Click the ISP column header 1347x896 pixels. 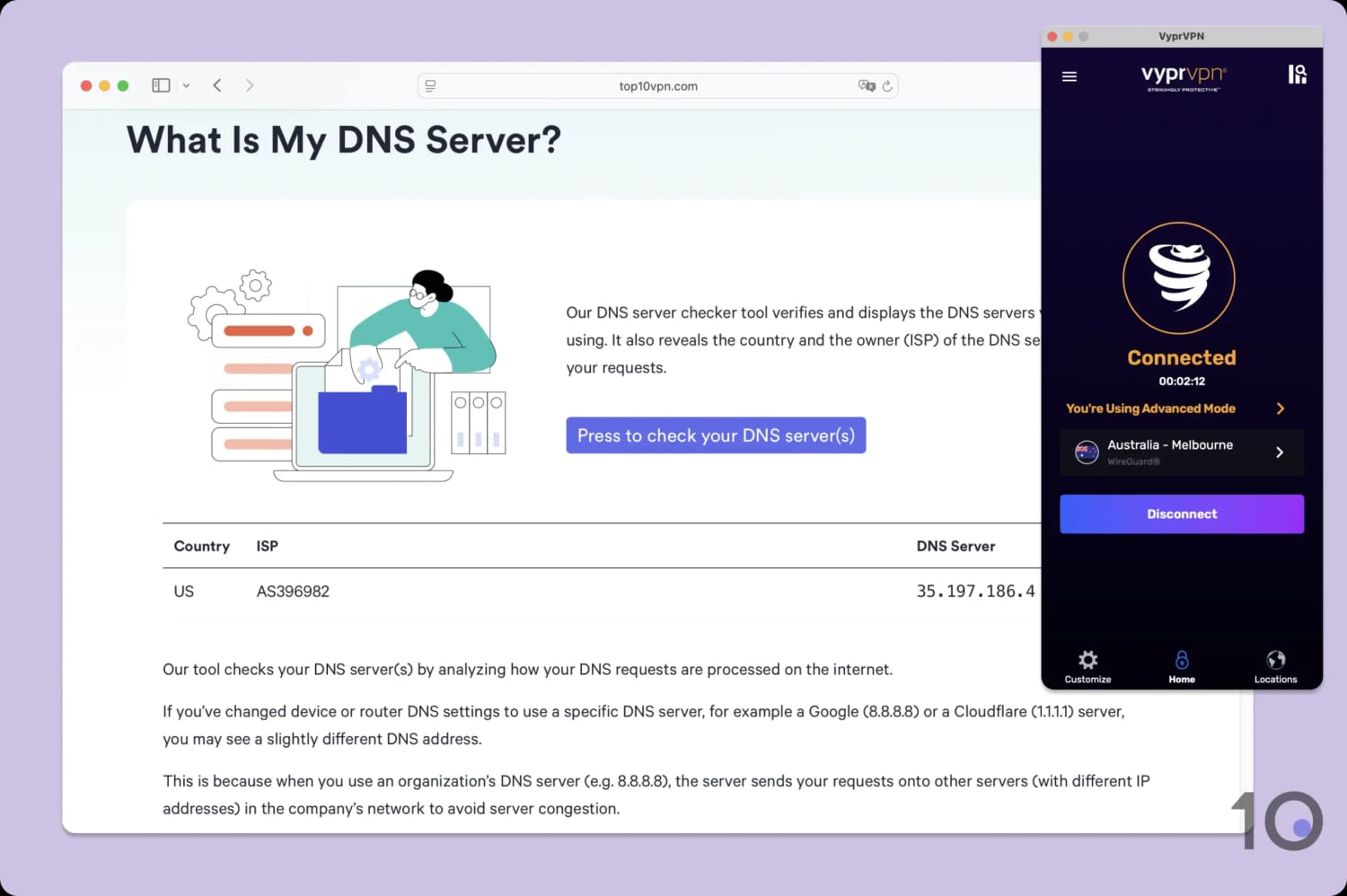pos(268,546)
